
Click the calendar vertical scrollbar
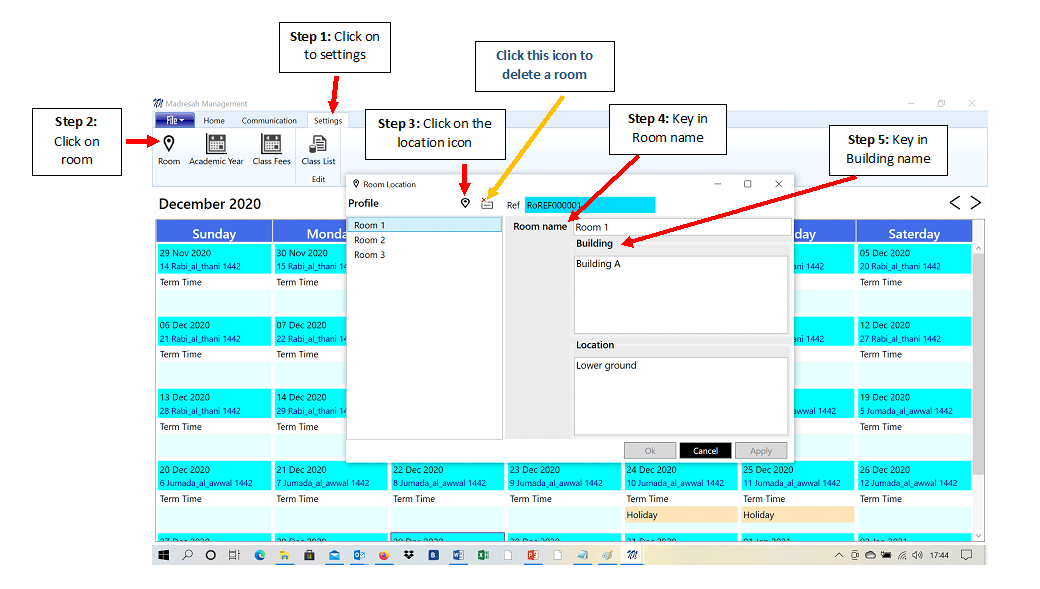(x=978, y=390)
